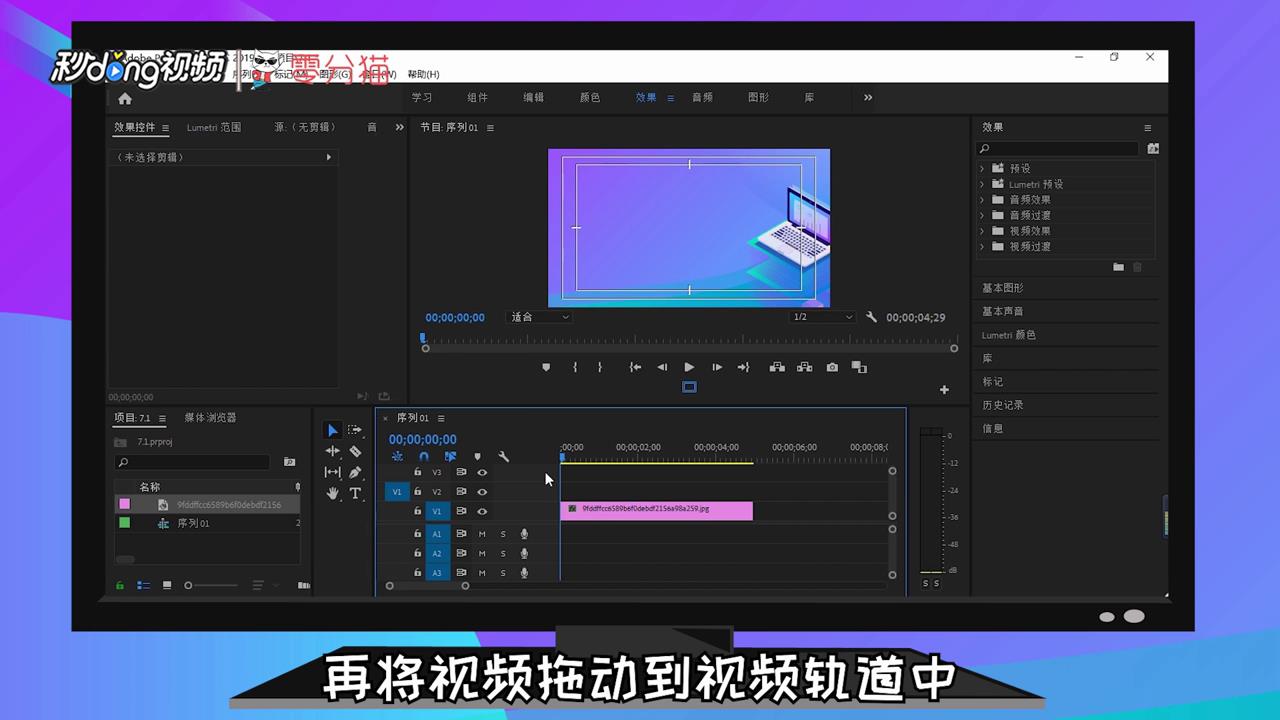Open the button editor plus icon
This screenshot has height=720, width=1280.
click(944, 390)
